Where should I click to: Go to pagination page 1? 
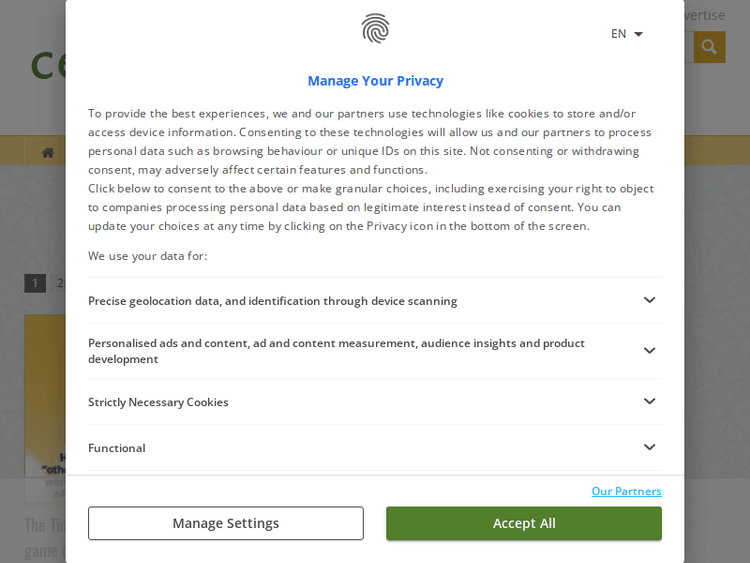click(x=35, y=283)
